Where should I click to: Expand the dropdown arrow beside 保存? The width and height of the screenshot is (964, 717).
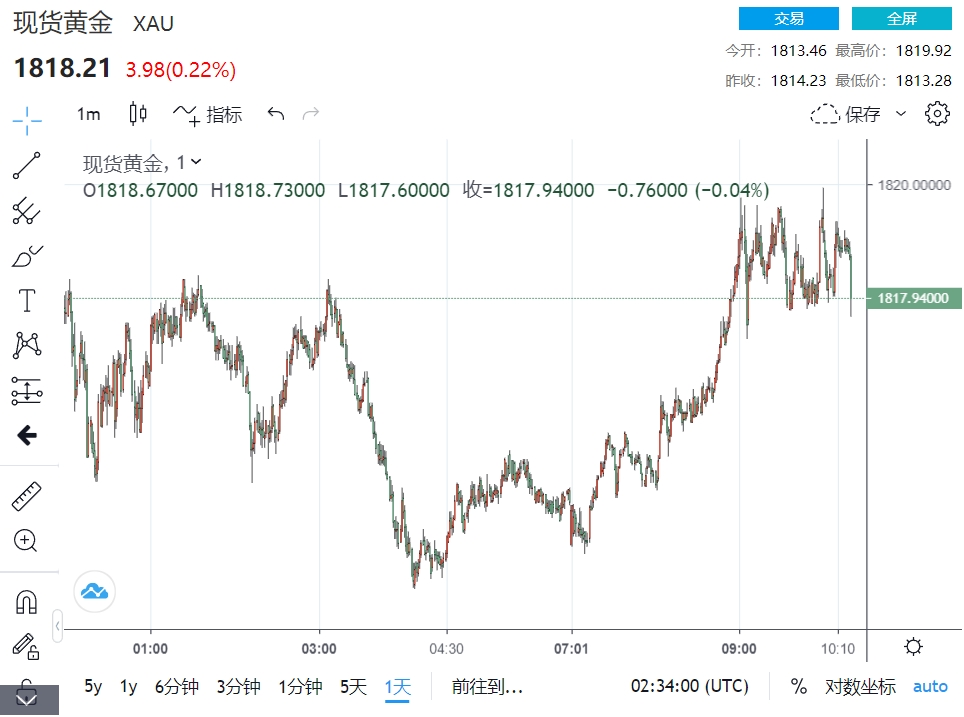(x=901, y=114)
